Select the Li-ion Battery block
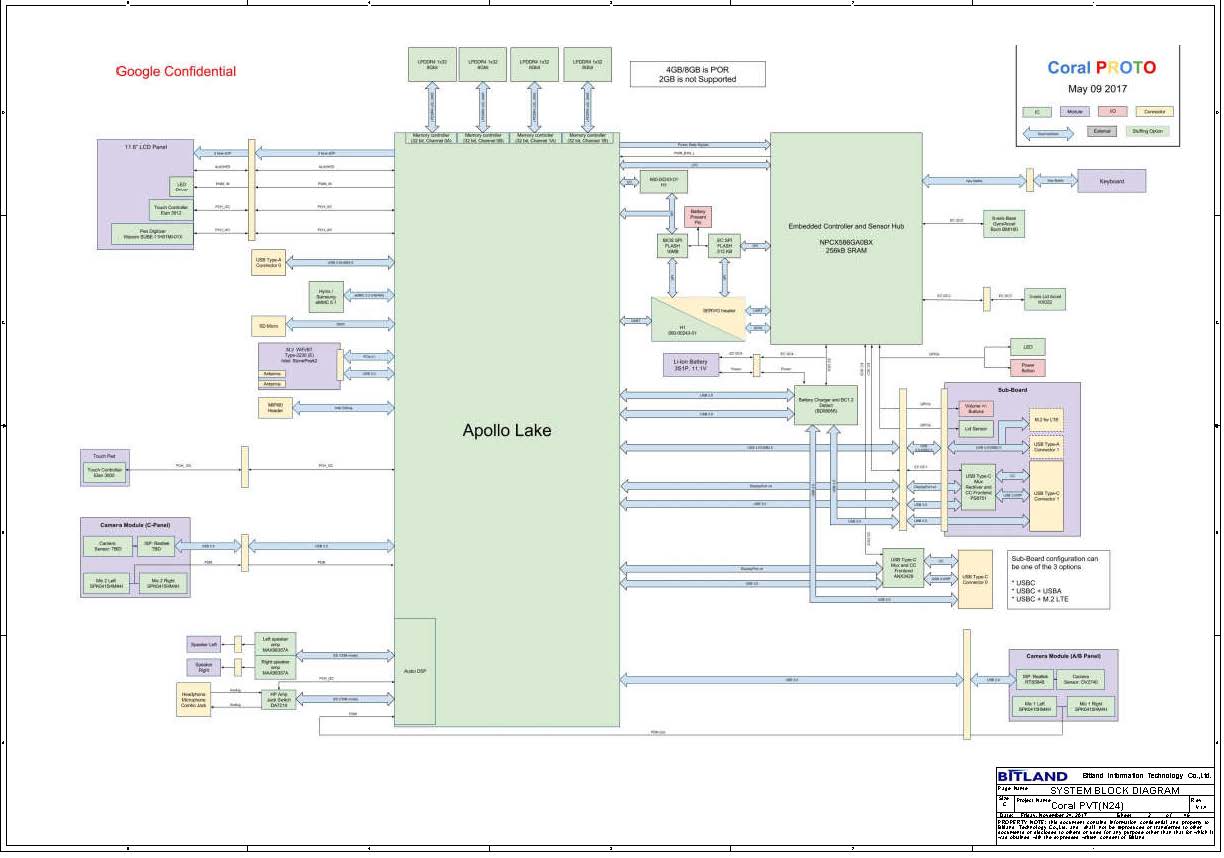This screenshot has height=858, width=1224. [692, 365]
